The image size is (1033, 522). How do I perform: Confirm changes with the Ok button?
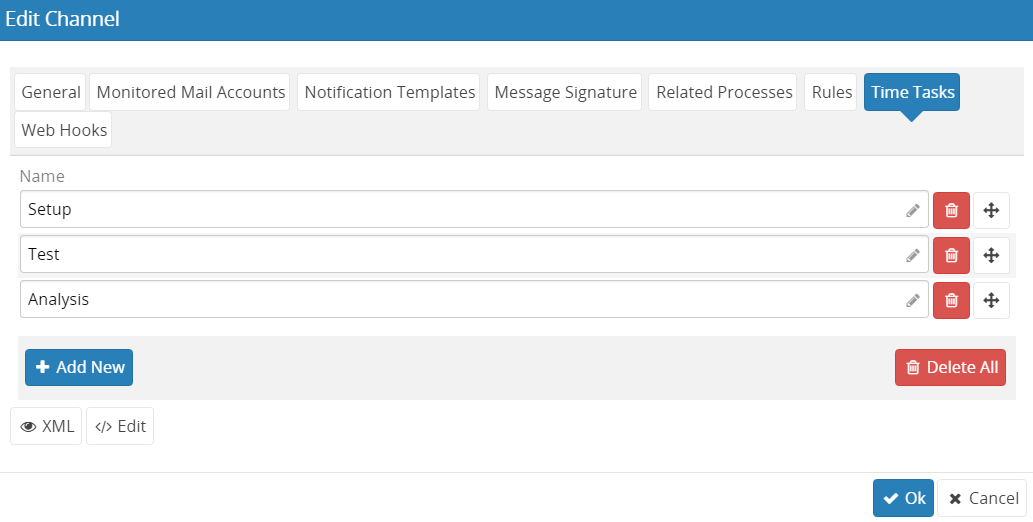[903, 498]
